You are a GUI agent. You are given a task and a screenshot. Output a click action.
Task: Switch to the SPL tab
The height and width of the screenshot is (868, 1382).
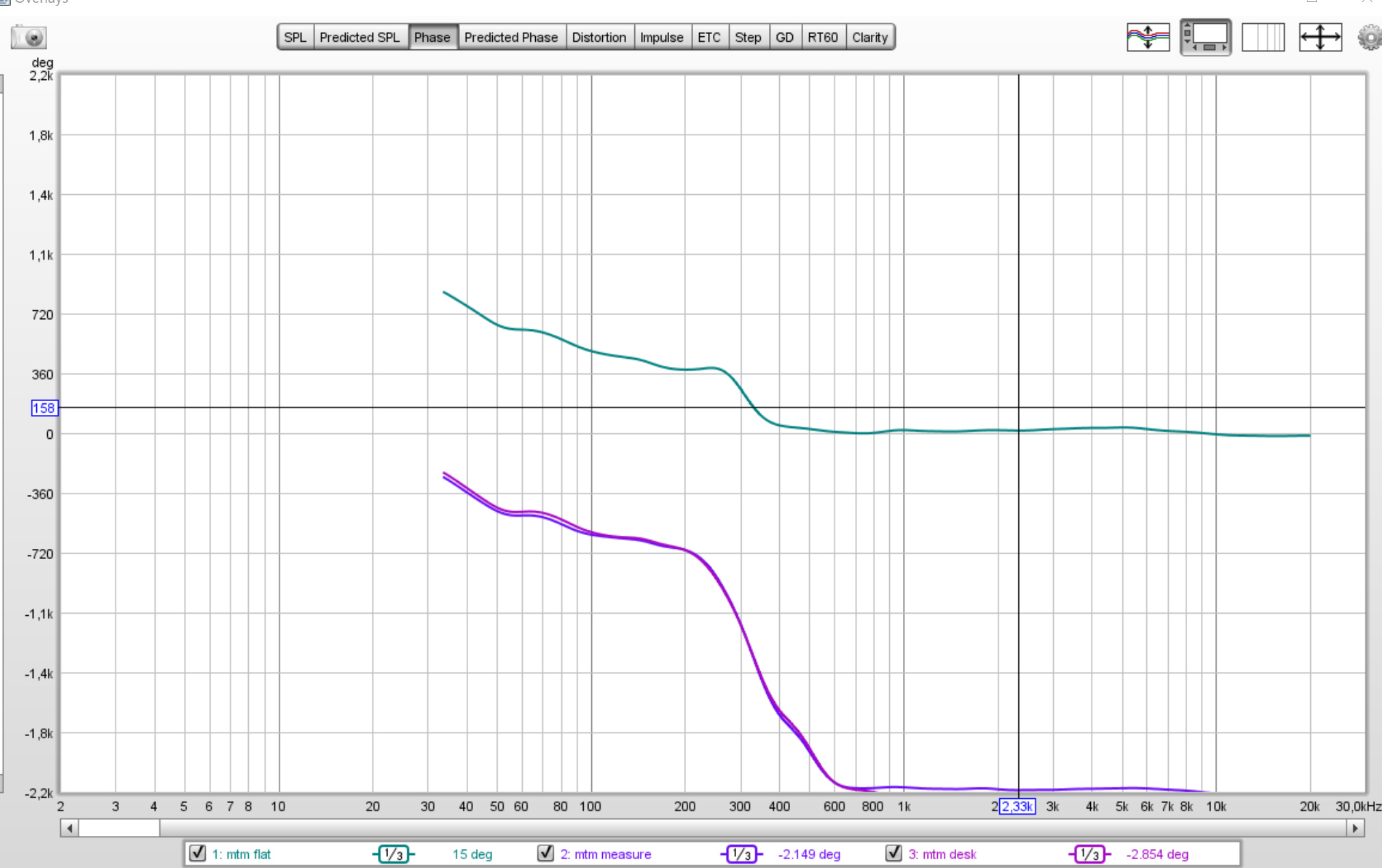click(x=295, y=37)
